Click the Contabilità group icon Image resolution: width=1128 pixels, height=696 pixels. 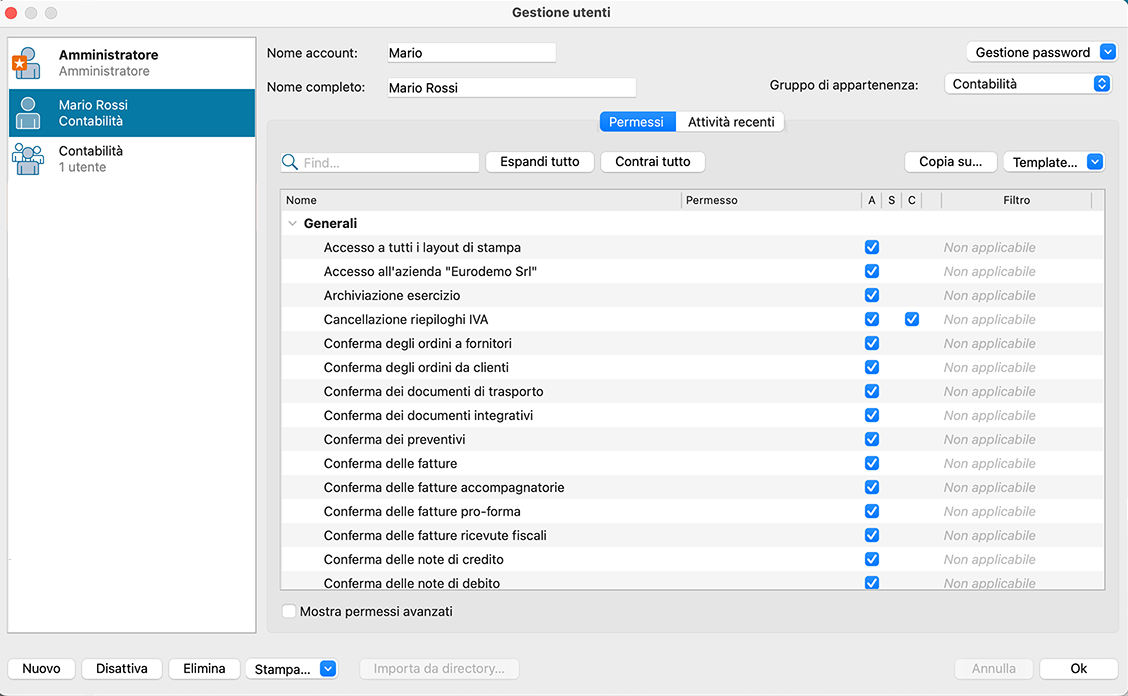click(28, 159)
